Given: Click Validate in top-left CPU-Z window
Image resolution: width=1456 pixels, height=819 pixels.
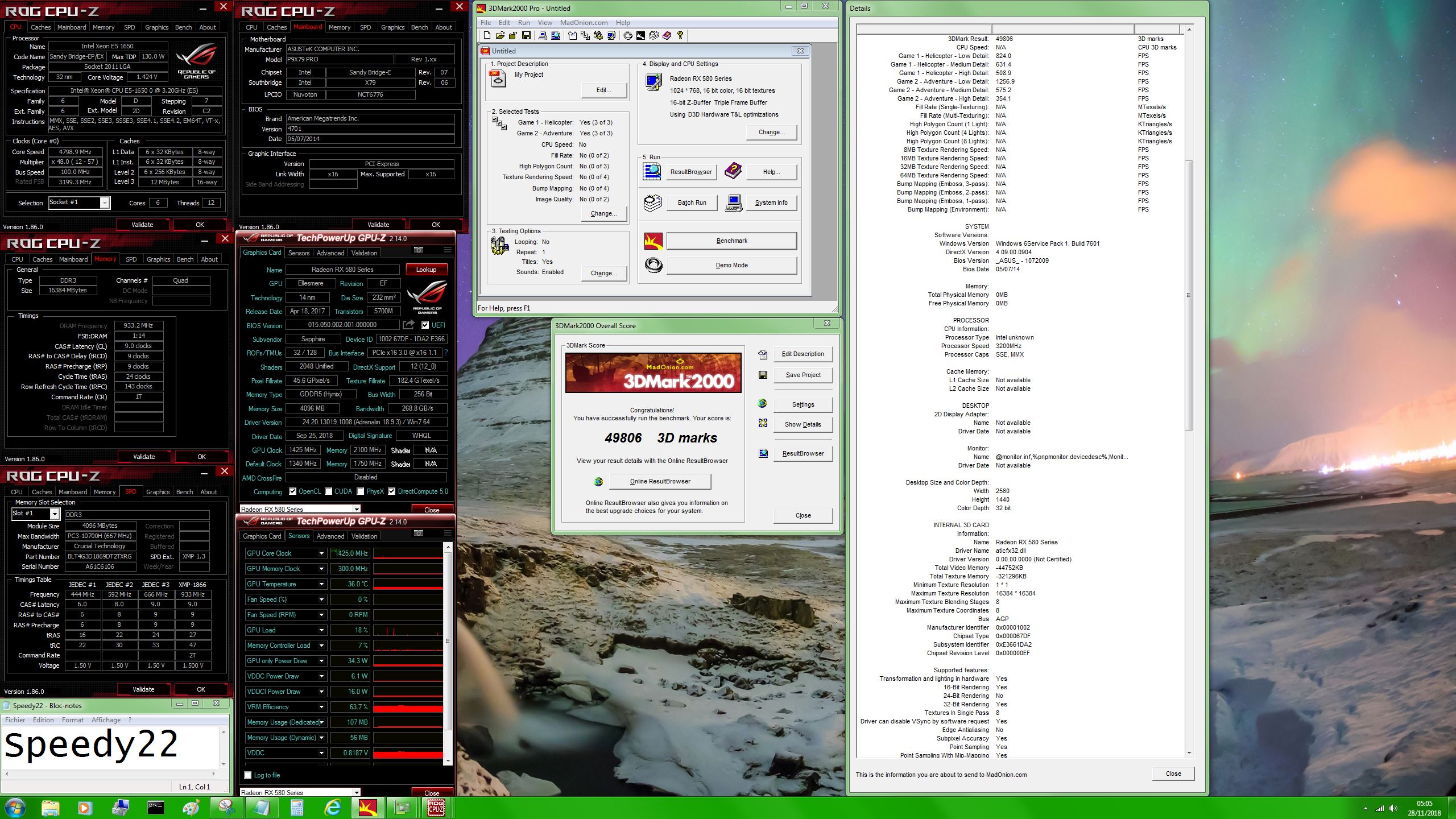Looking at the screenshot, I should [x=142, y=225].
